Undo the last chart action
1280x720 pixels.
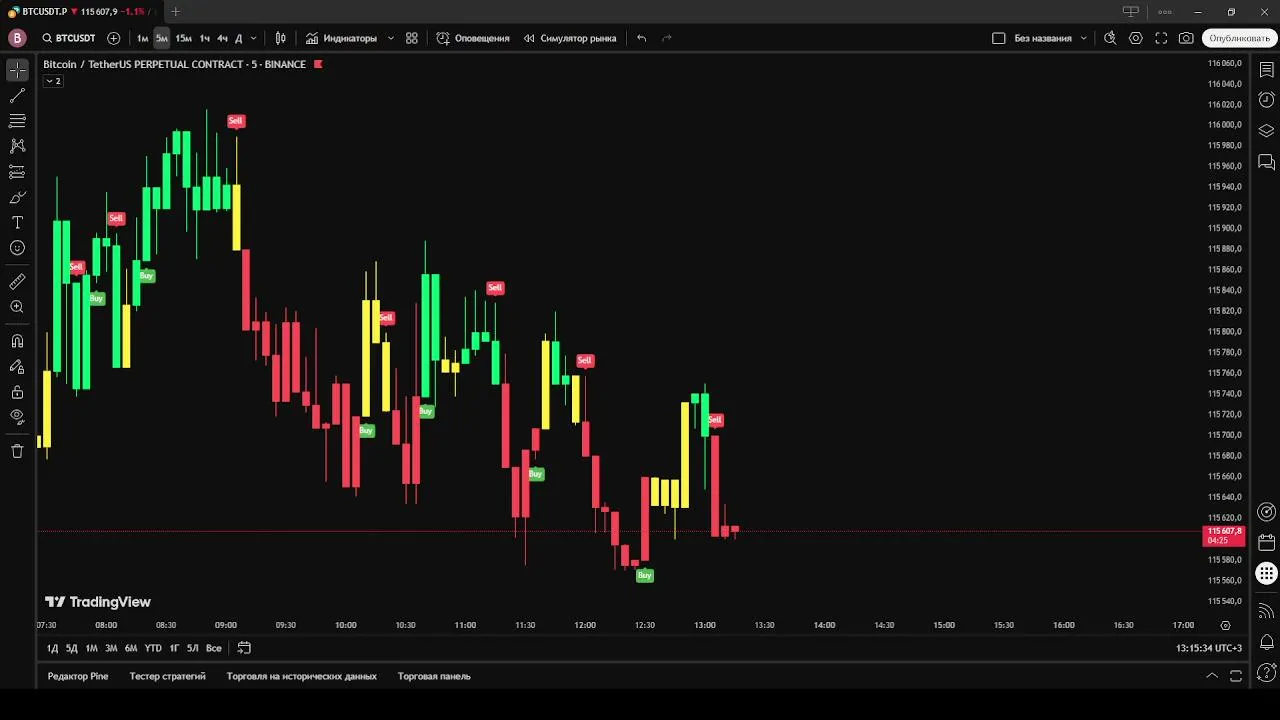[642, 38]
